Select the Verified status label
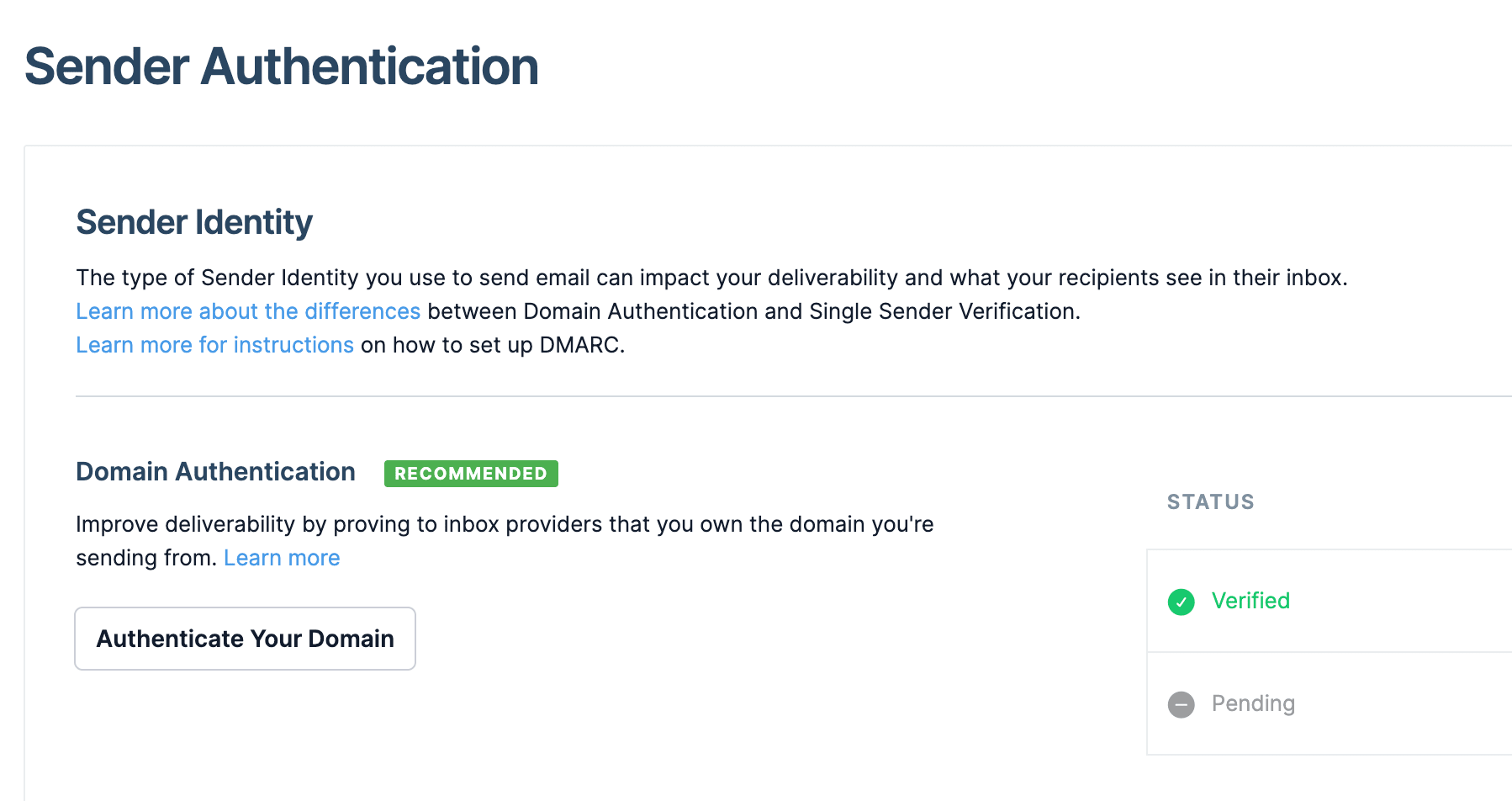Image resolution: width=1512 pixels, height=801 pixels. pyautogui.click(x=1250, y=601)
